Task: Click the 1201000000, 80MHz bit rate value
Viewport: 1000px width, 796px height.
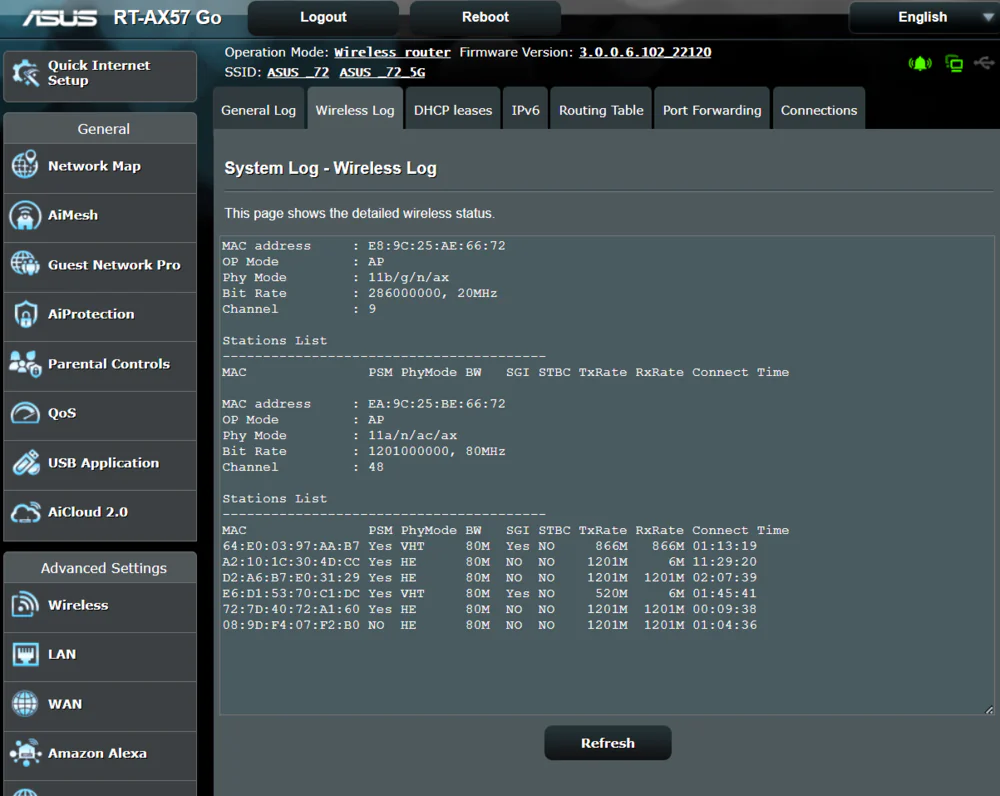Action: tap(436, 451)
